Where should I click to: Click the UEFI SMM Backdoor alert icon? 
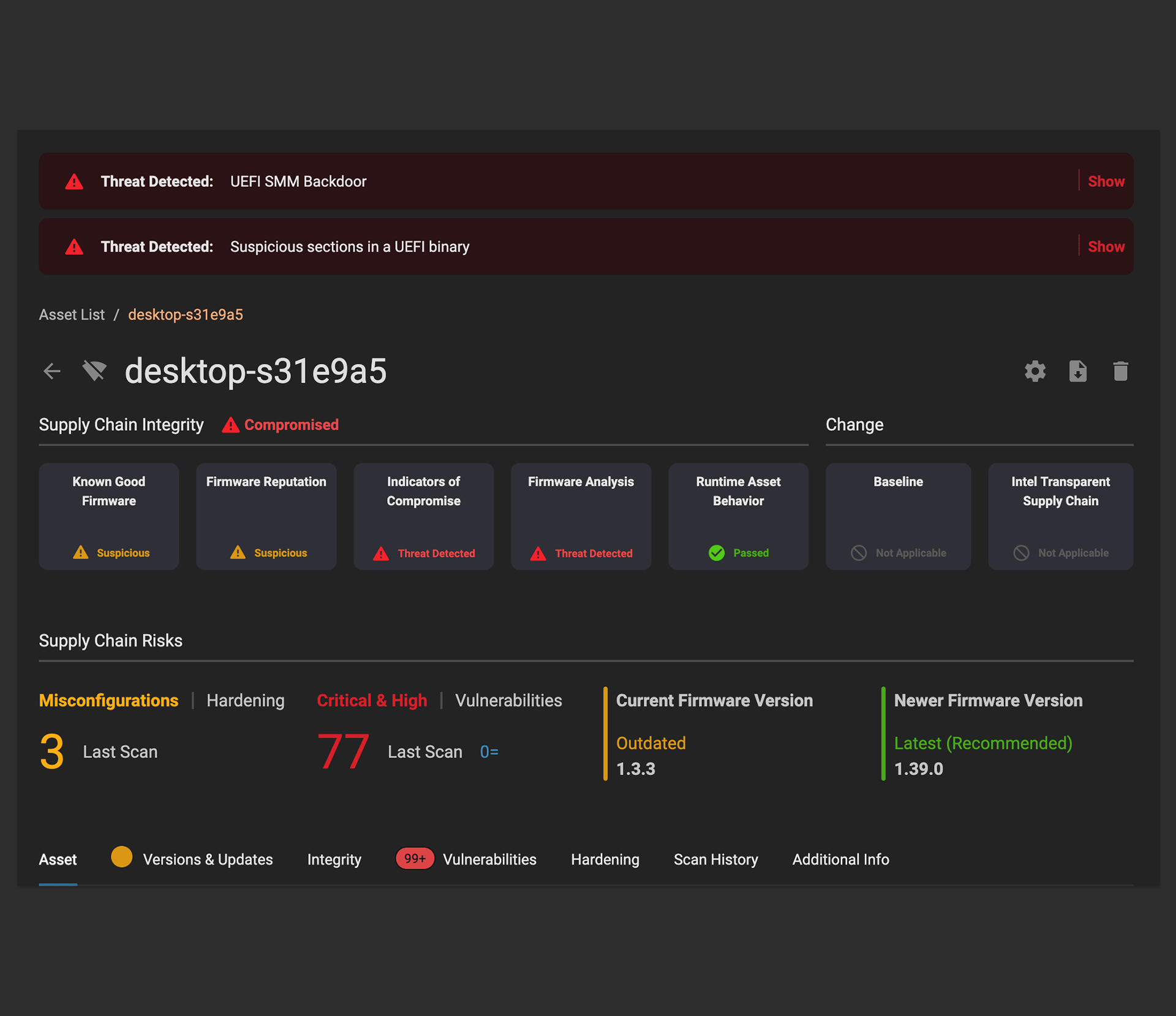pos(74,181)
